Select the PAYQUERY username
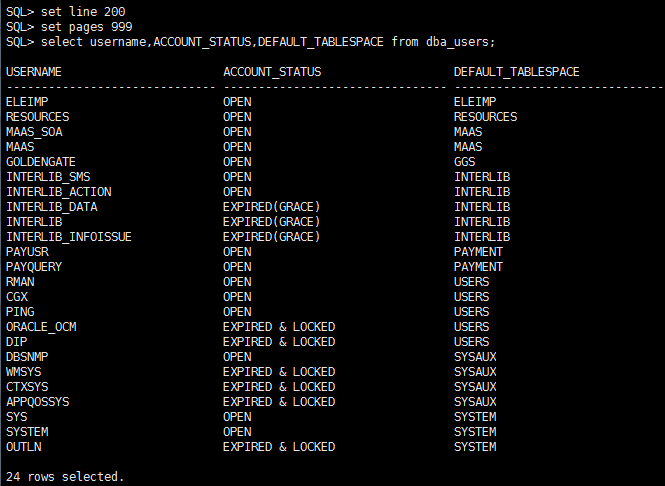Viewport: 665px width, 486px height. pos(34,267)
